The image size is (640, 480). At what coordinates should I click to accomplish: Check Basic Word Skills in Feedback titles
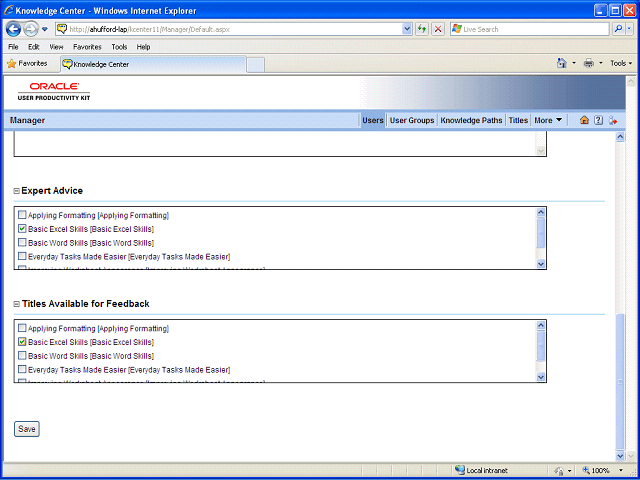point(22,356)
